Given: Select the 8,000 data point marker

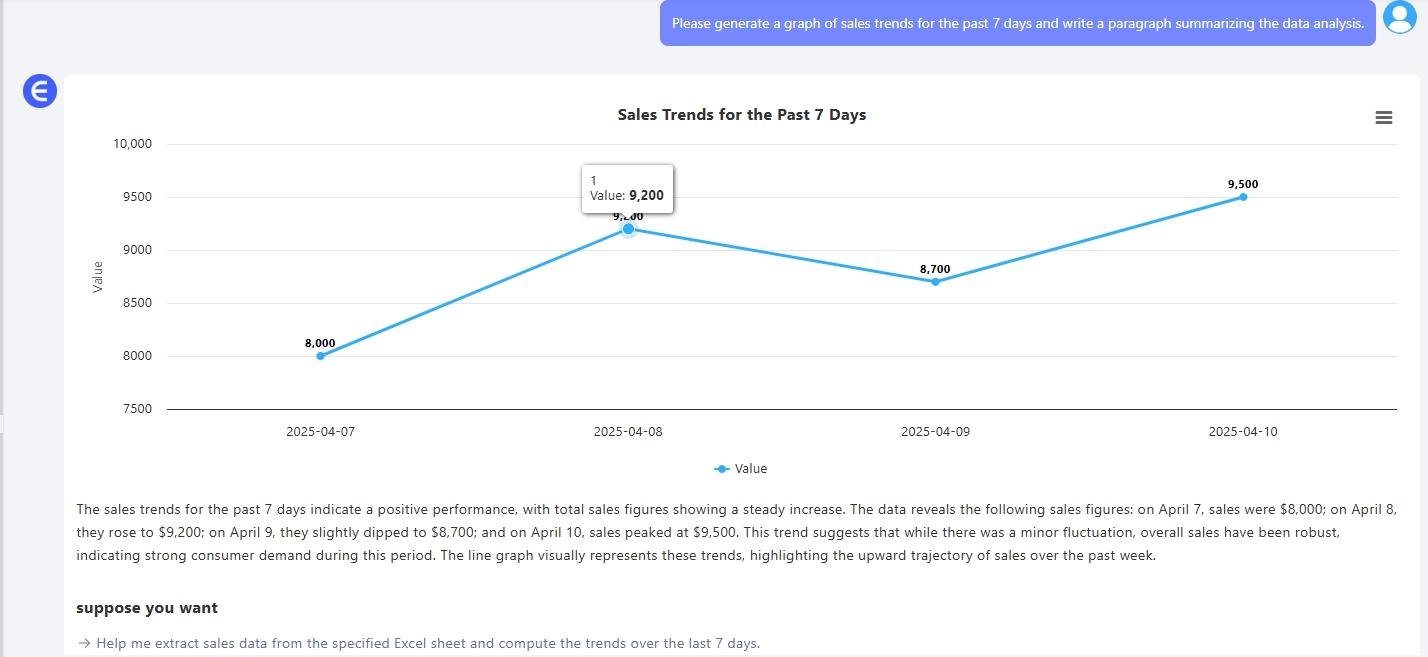Looking at the screenshot, I should (320, 356).
